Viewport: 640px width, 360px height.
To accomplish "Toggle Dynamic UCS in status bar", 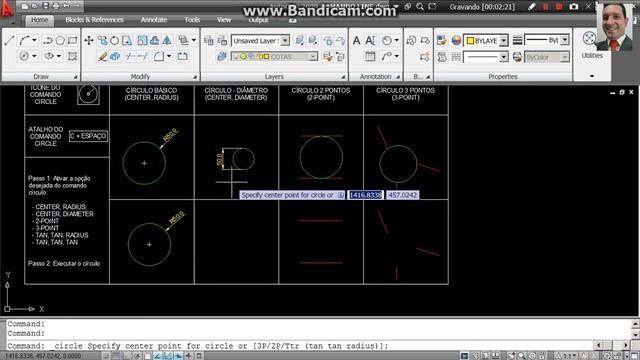I will tap(168, 356).
